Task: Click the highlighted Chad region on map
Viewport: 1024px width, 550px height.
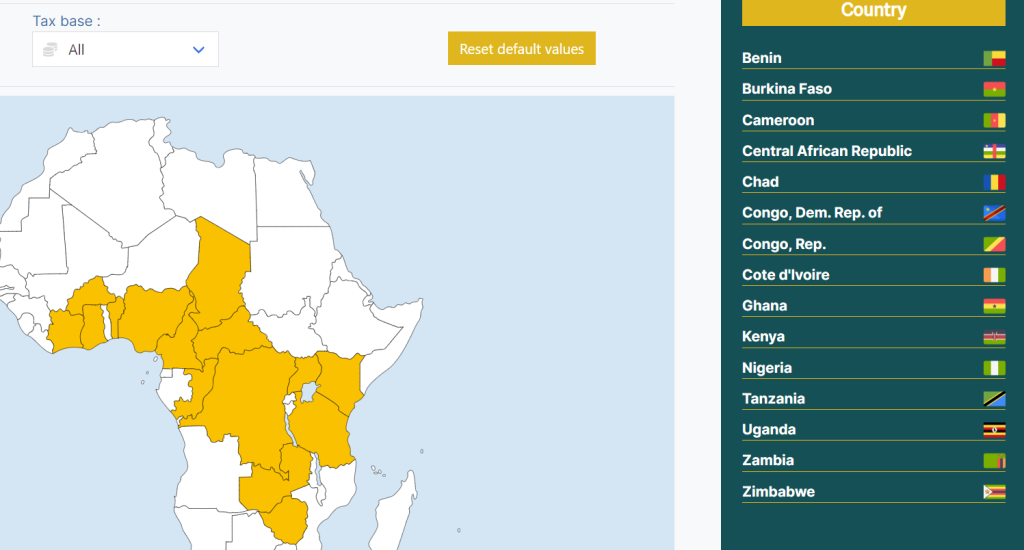Action: point(222,265)
